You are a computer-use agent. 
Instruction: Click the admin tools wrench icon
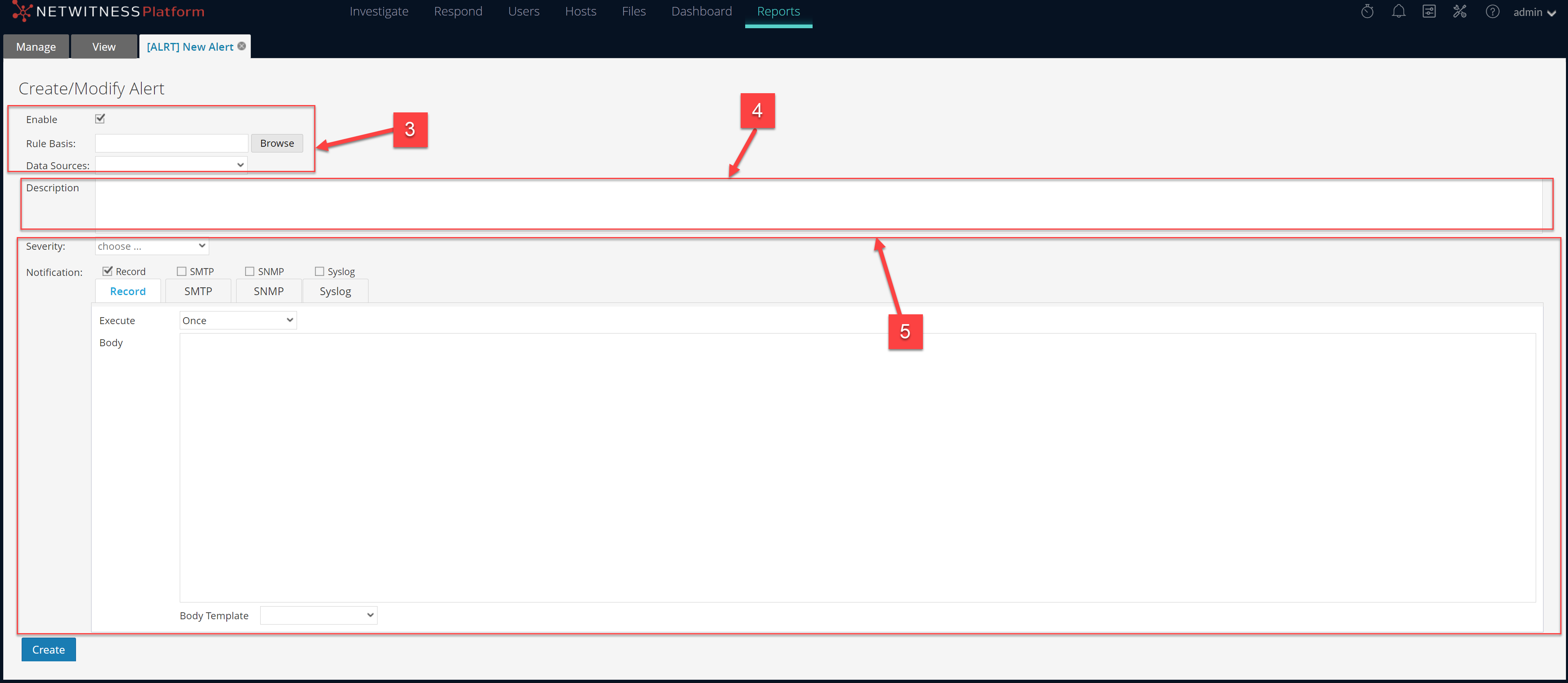point(1460,11)
